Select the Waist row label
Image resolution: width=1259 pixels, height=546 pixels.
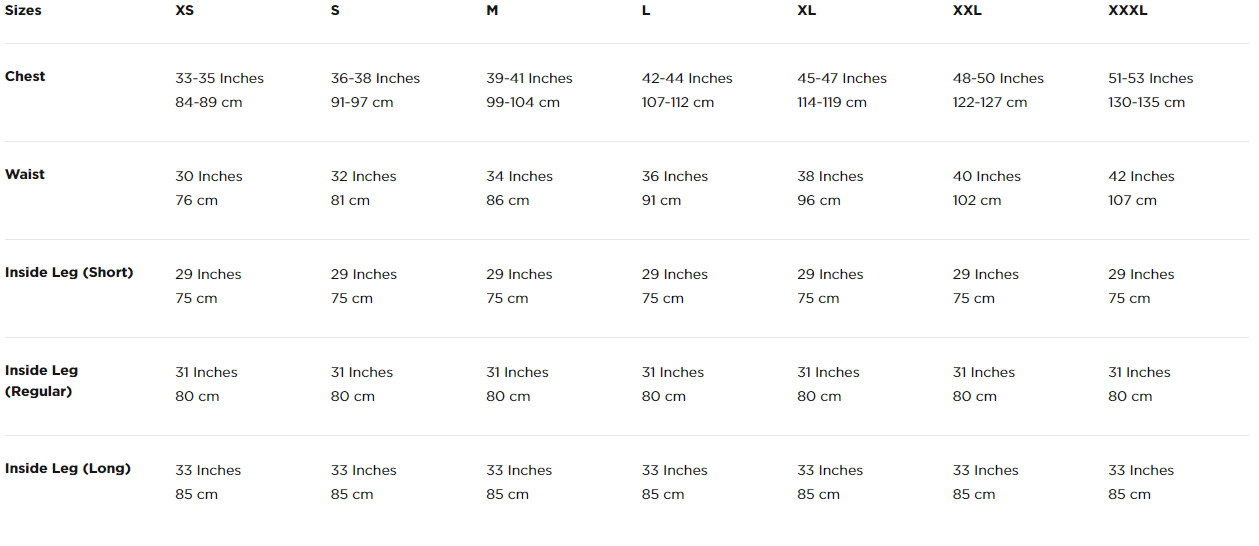25,174
